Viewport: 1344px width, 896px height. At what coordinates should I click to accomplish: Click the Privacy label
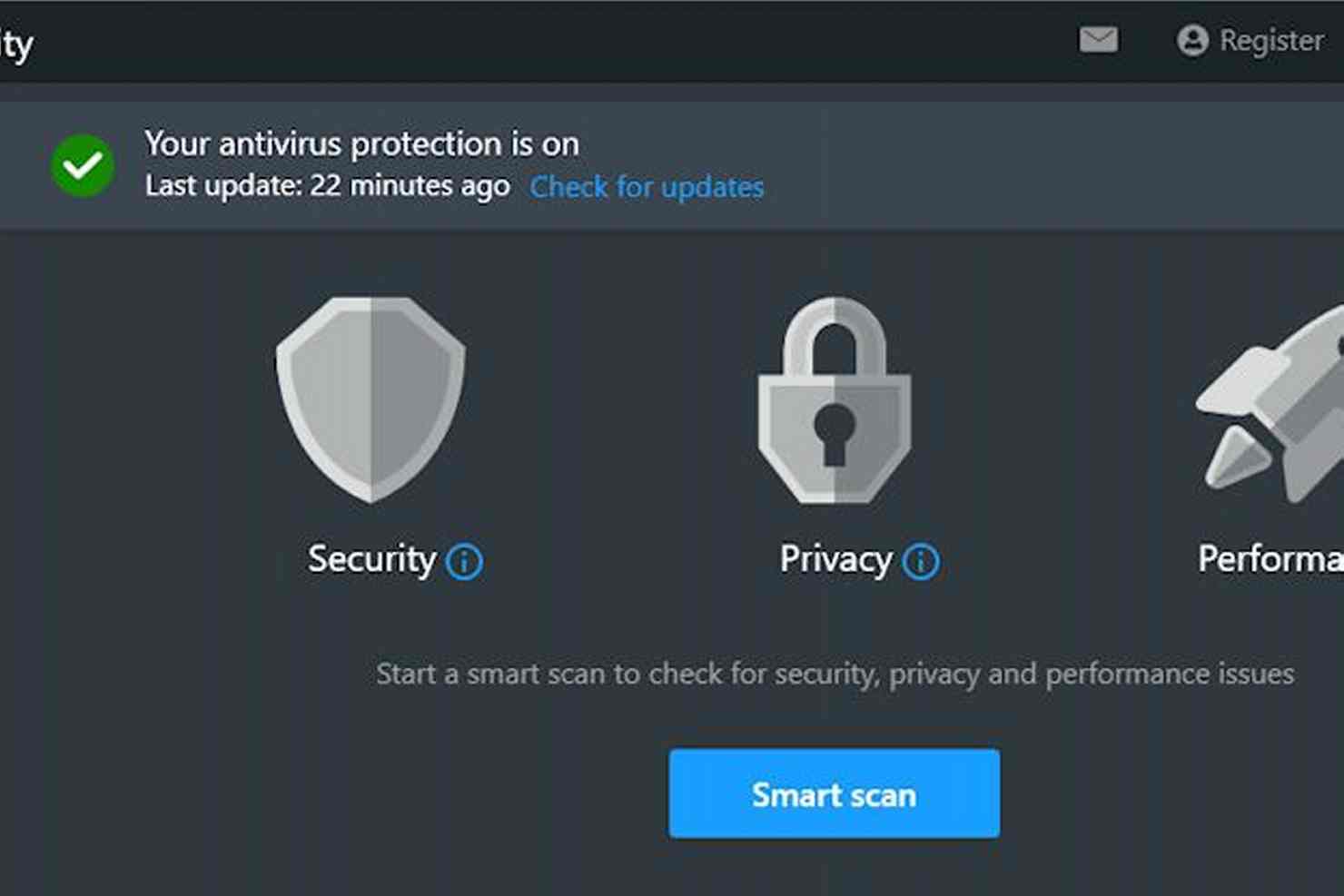[836, 559]
